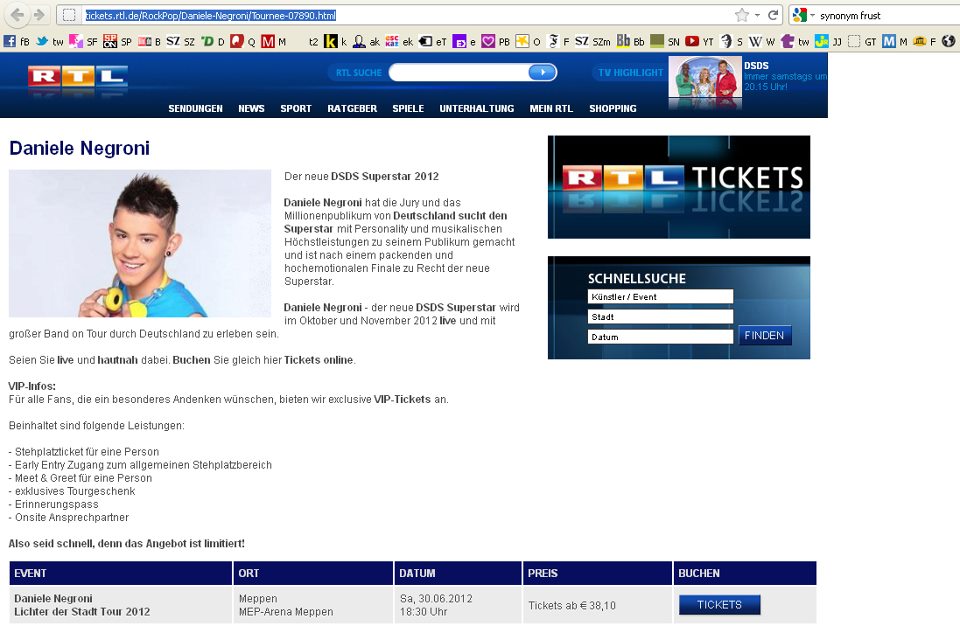
Task: Open the 'JJ' bookmark
Action: click(828, 42)
